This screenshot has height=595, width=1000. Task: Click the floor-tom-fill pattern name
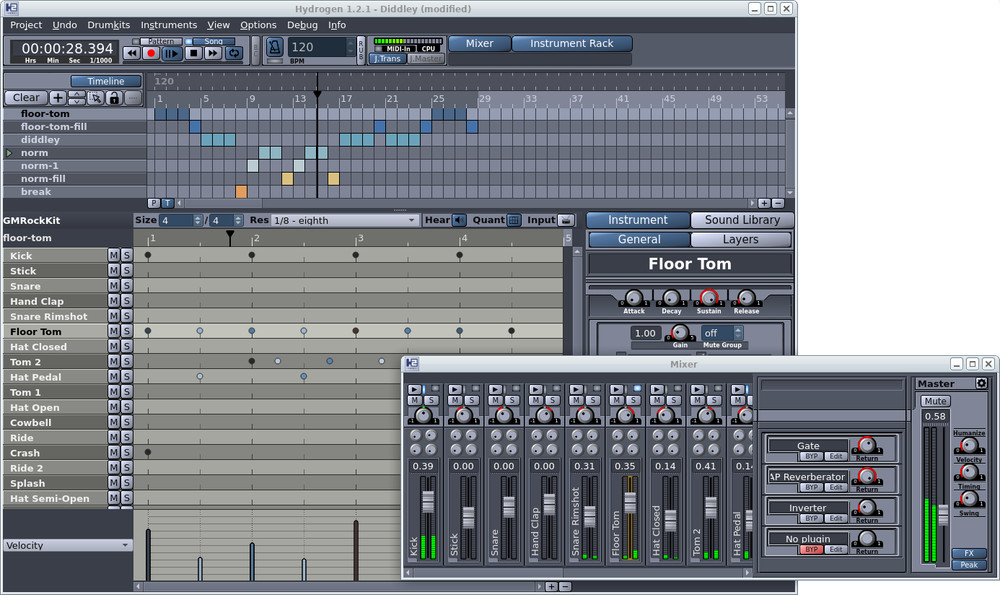point(55,126)
